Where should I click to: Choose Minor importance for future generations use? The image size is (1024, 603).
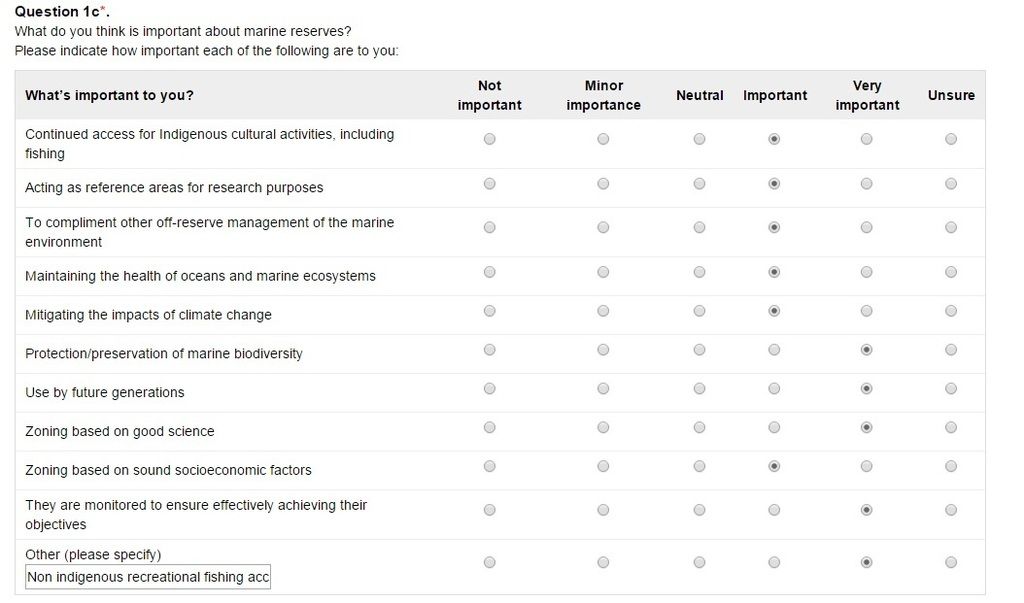tap(603, 389)
